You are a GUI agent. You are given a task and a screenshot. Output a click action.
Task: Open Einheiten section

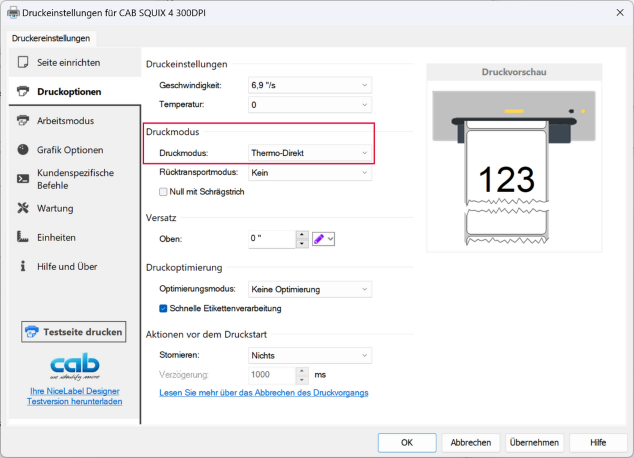(x=75, y=237)
